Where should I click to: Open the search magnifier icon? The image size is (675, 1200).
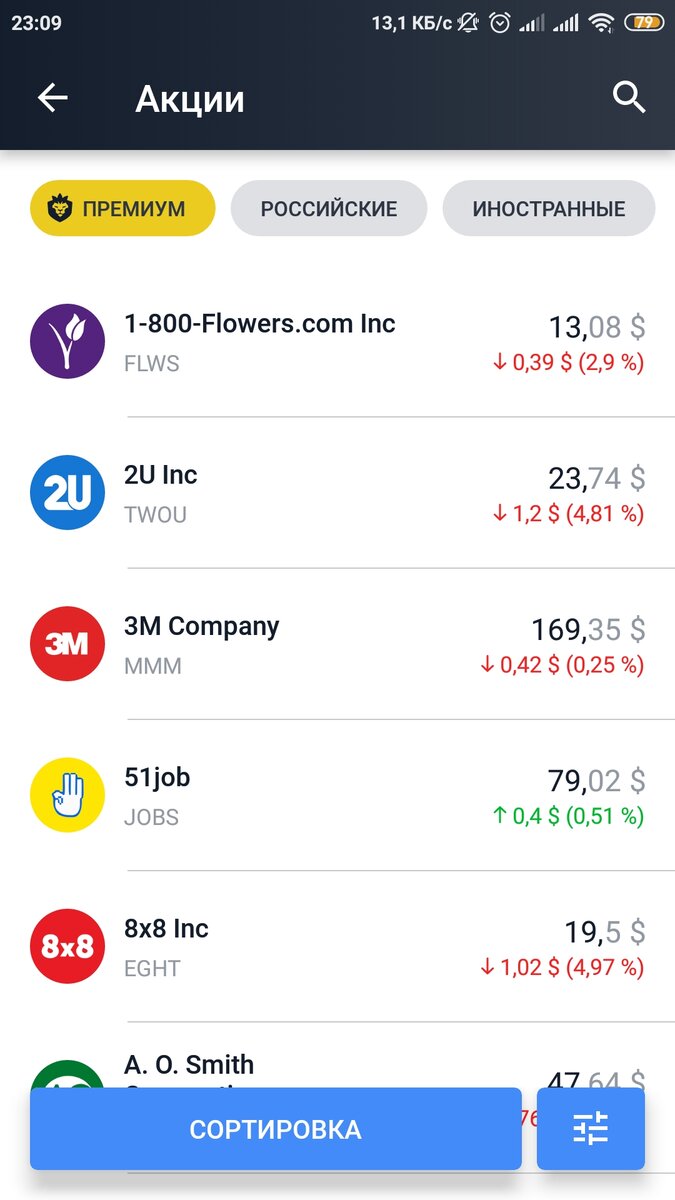point(629,98)
